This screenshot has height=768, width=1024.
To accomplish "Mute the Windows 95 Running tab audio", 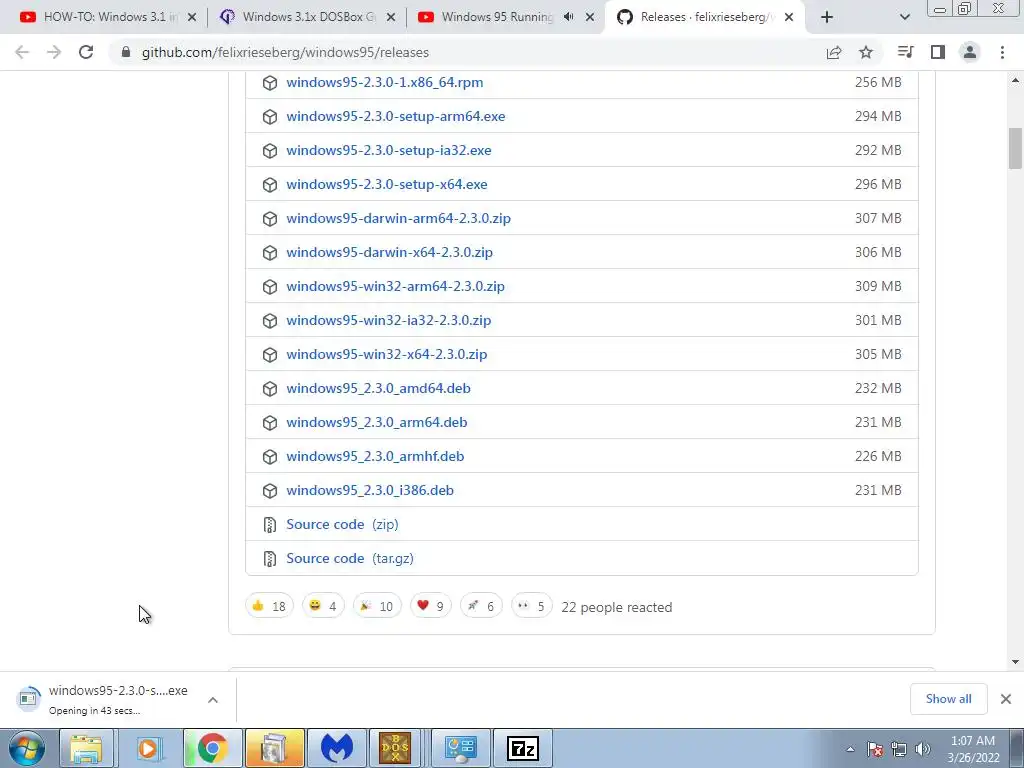I will pos(569,17).
